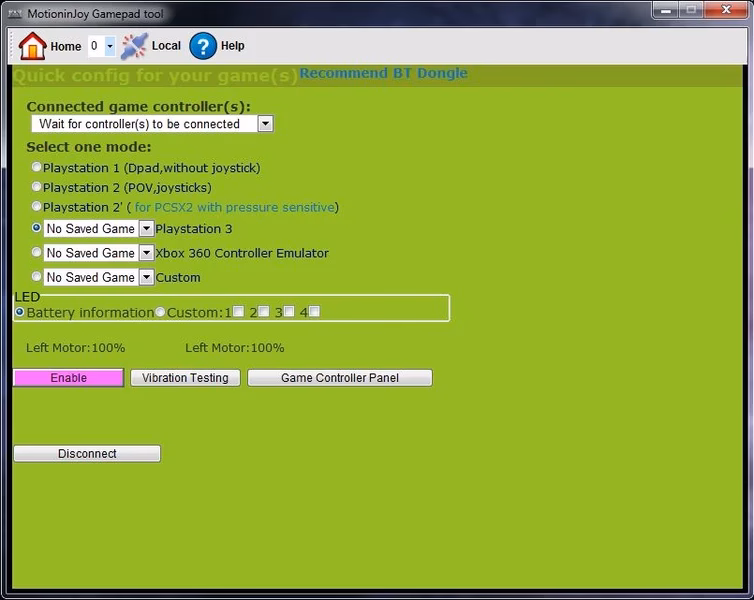Click the Disconnect button
This screenshot has width=754, height=600.
coord(87,454)
